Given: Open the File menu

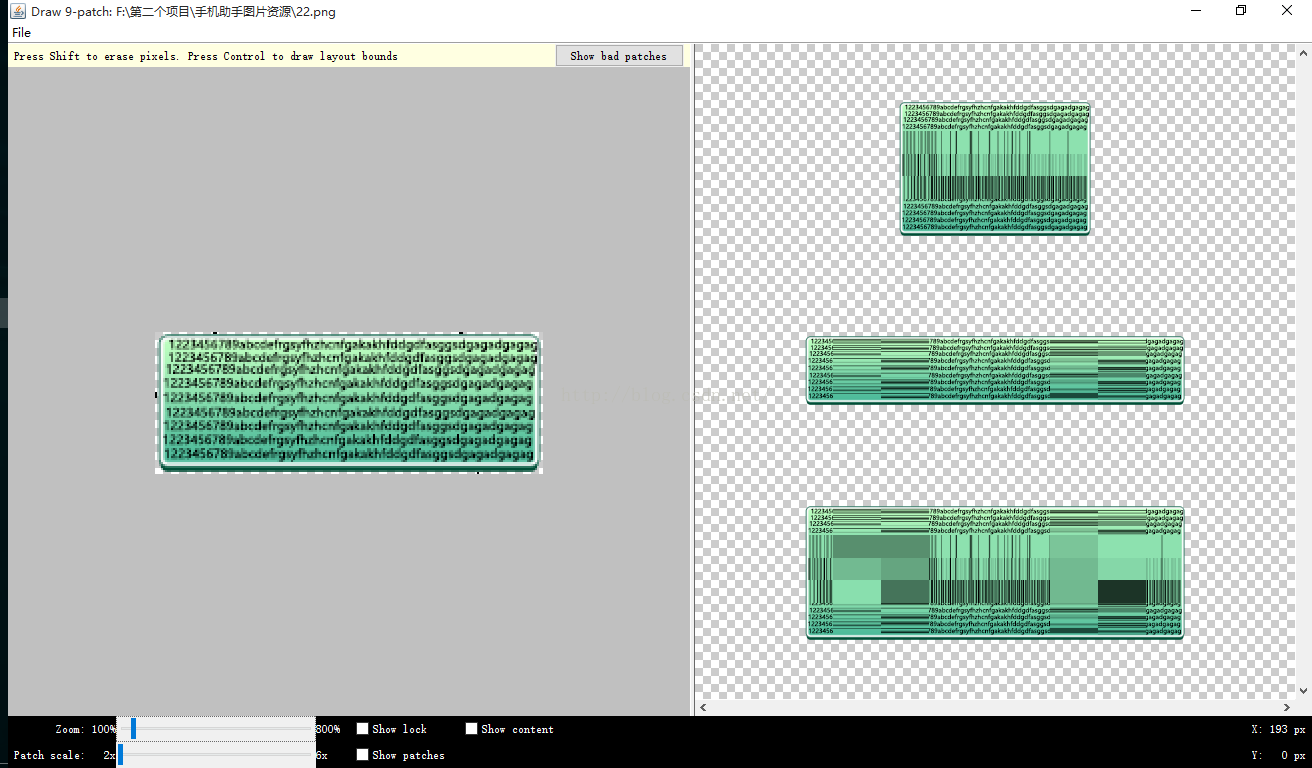Looking at the screenshot, I should 21,33.
